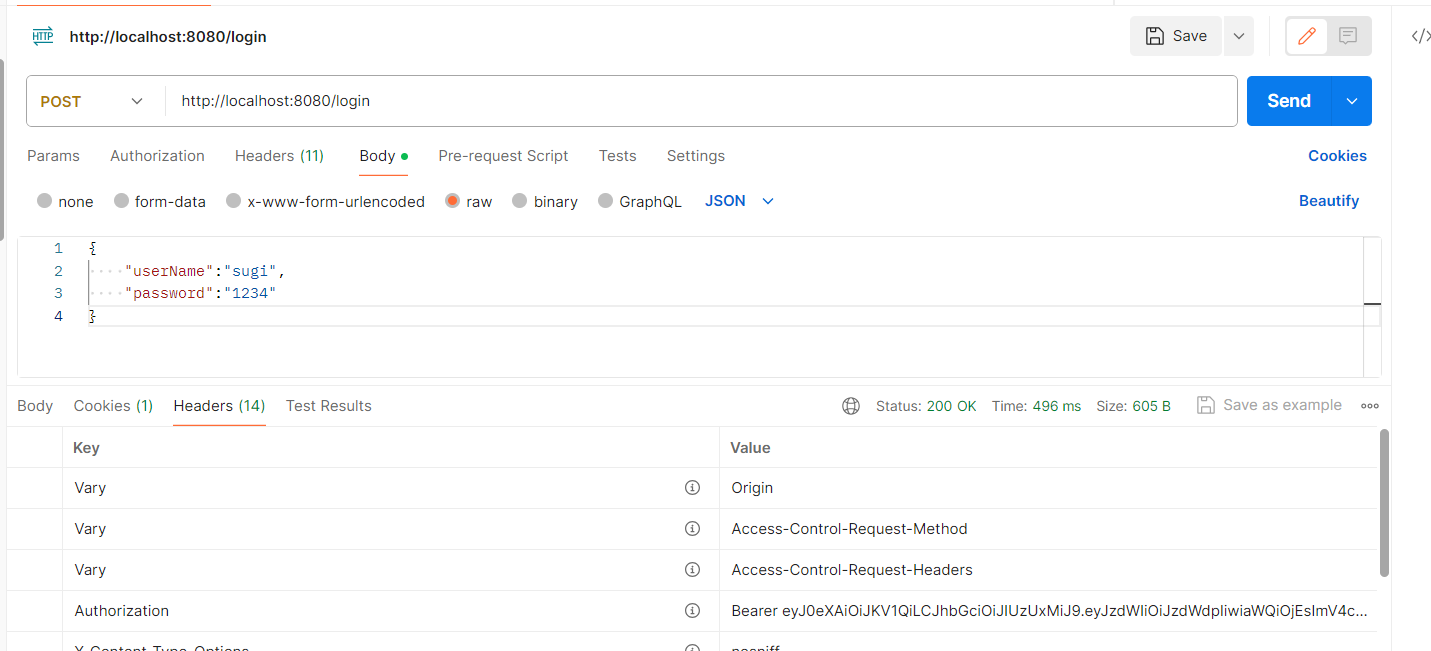Click the globe network icon
The width and height of the screenshot is (1431, 651).
[851, 406]
